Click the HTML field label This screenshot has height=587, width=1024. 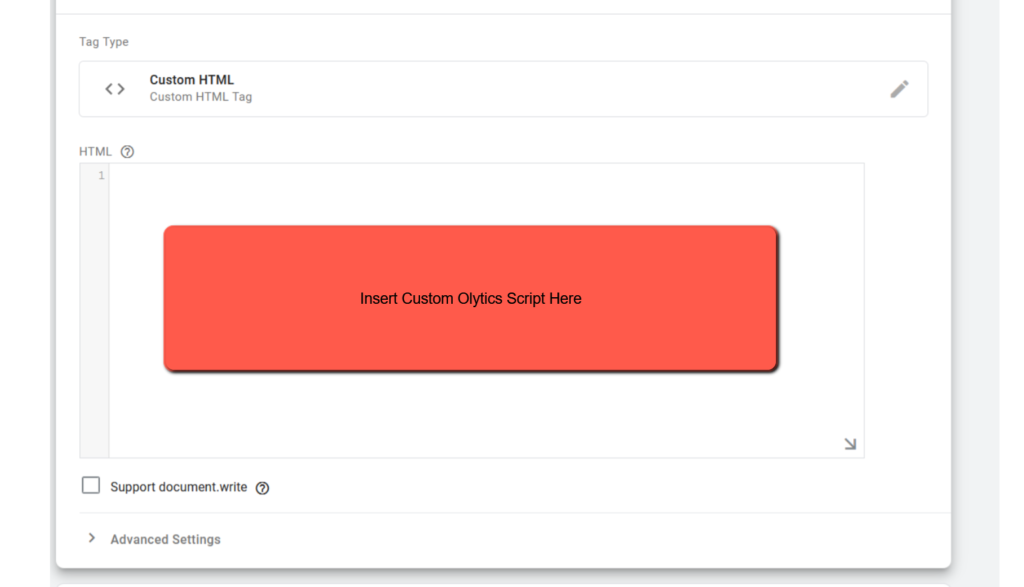point(95,152)
